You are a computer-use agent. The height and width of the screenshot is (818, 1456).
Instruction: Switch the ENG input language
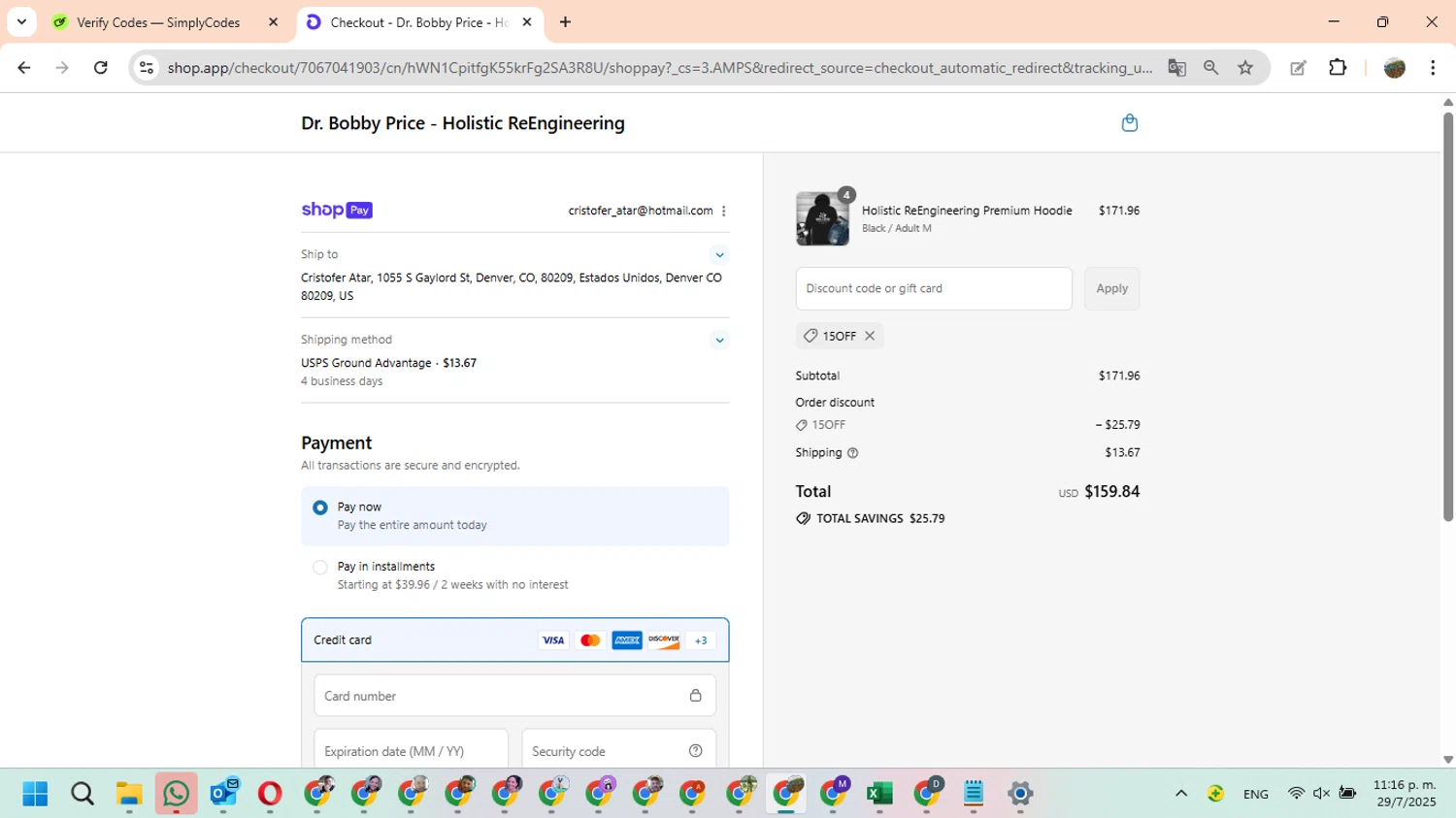(1255, 794)
